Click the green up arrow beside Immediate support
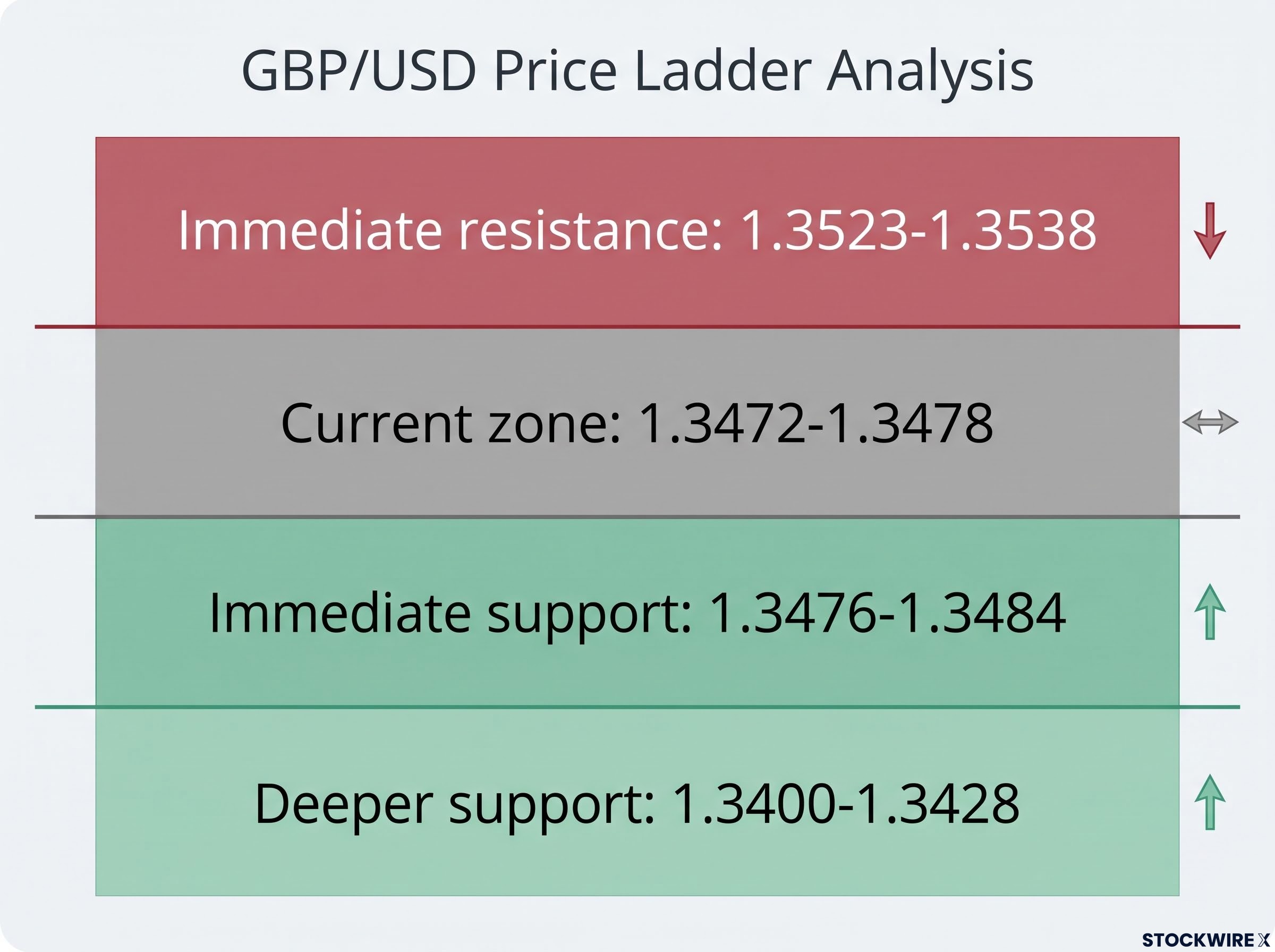This screenshot has height=952, width=1275. [x=1210, y=611]
